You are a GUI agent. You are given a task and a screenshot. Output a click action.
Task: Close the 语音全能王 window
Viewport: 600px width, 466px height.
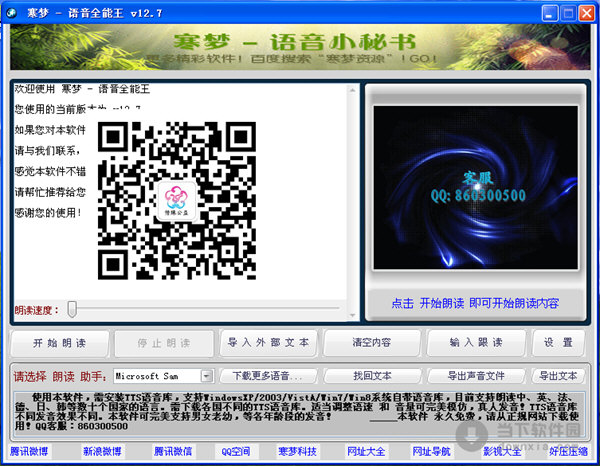point(587,14)
